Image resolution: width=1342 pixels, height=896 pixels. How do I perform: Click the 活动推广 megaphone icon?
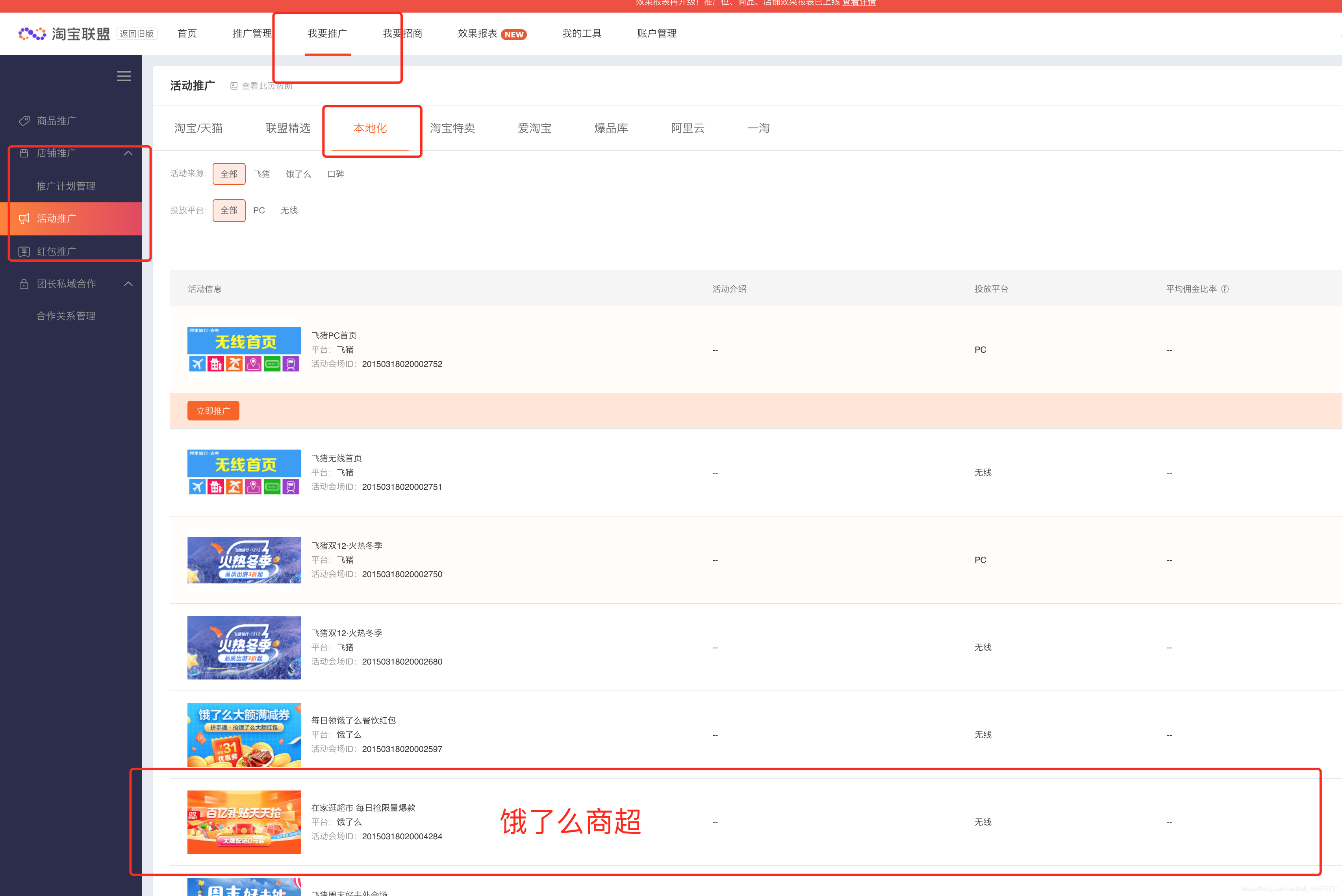tap(24, 218)
